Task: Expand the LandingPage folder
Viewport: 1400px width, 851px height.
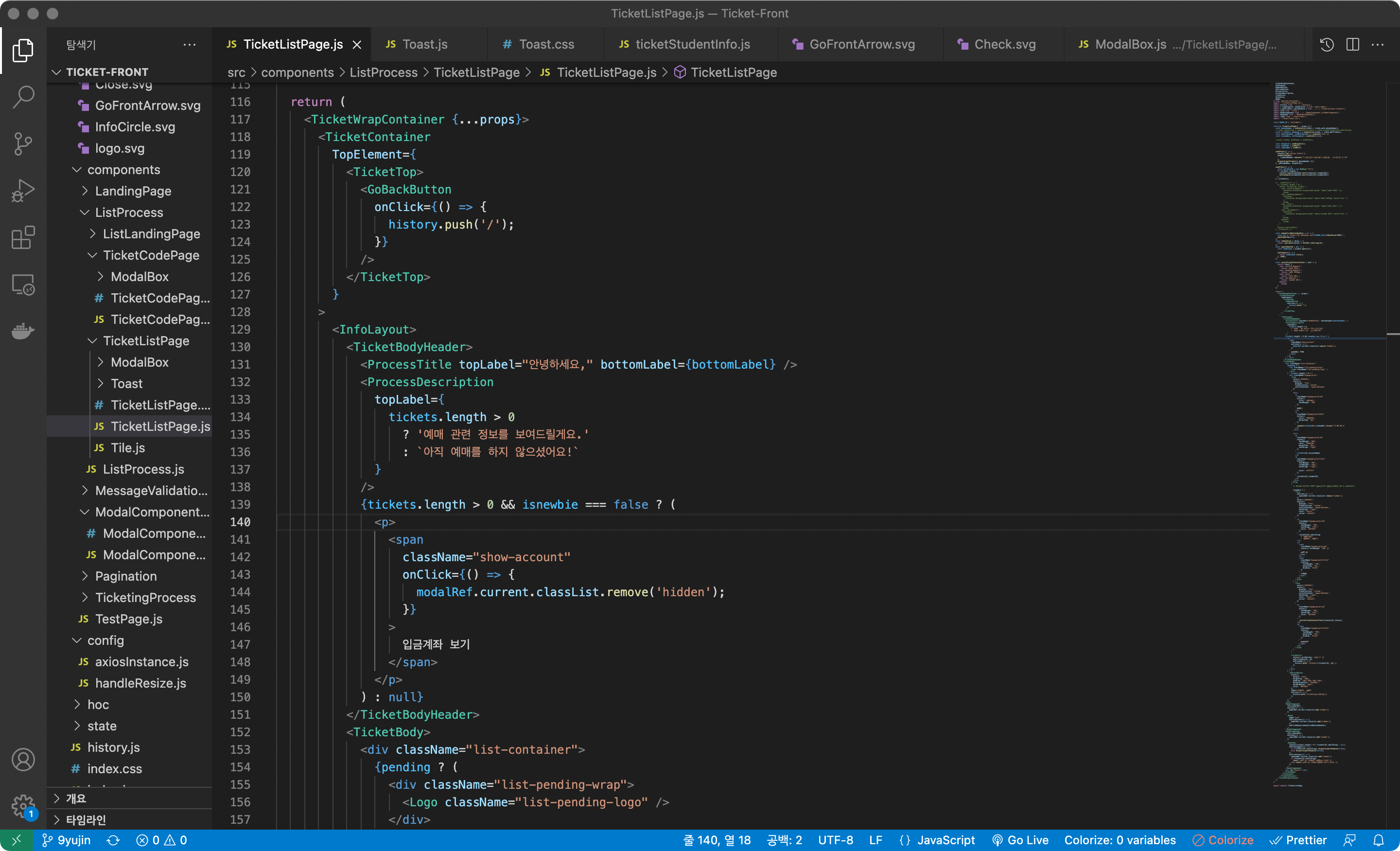Action: [133, 191]
